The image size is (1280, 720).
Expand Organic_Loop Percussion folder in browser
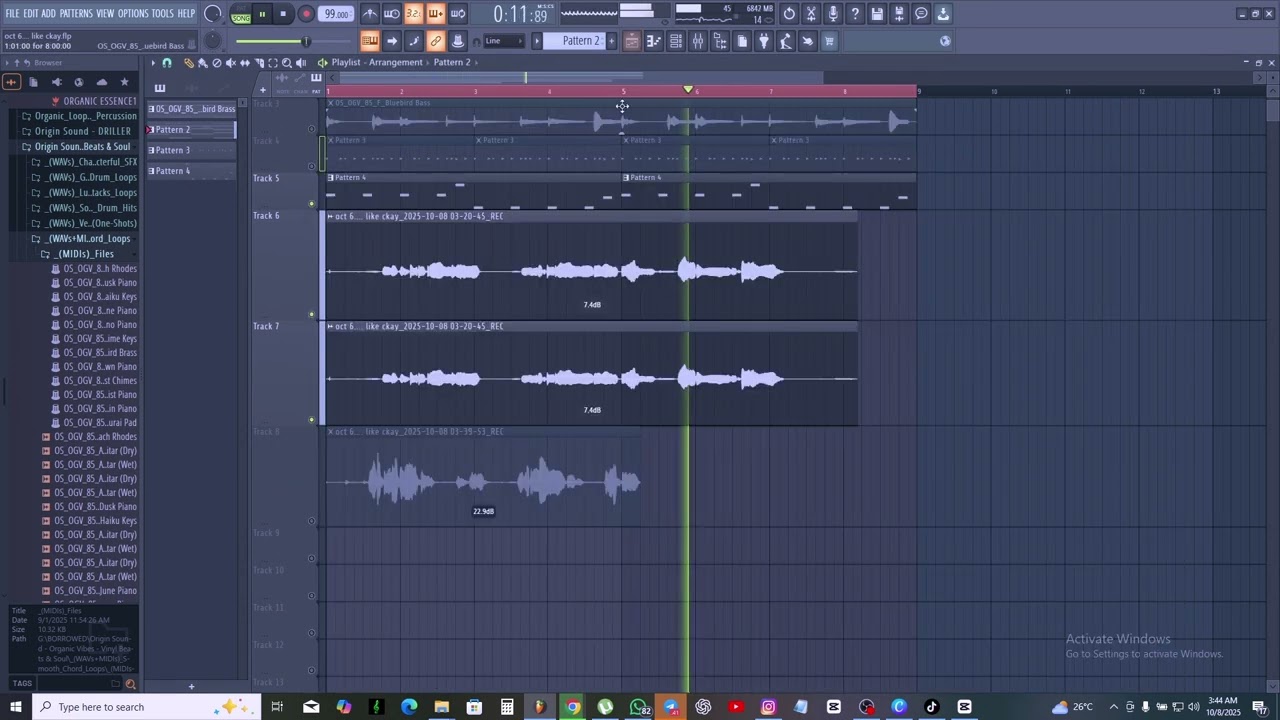pos(85,116)
